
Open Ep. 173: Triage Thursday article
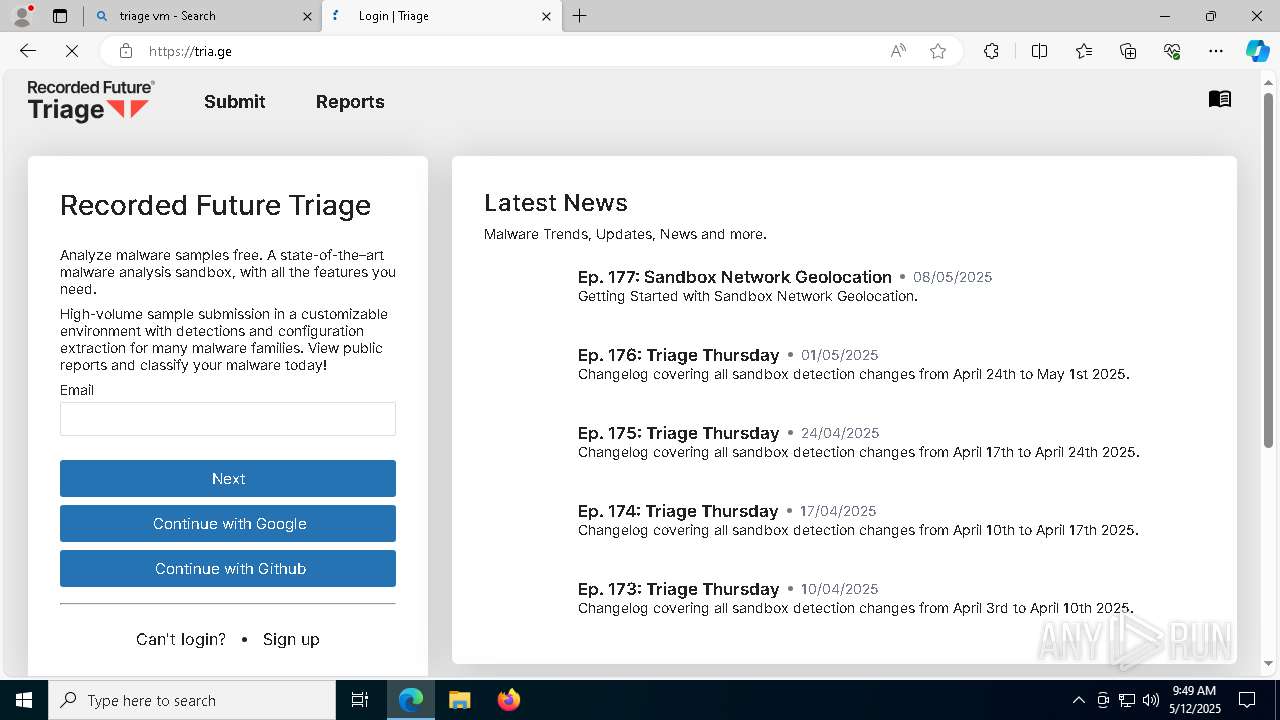[678, 589]
